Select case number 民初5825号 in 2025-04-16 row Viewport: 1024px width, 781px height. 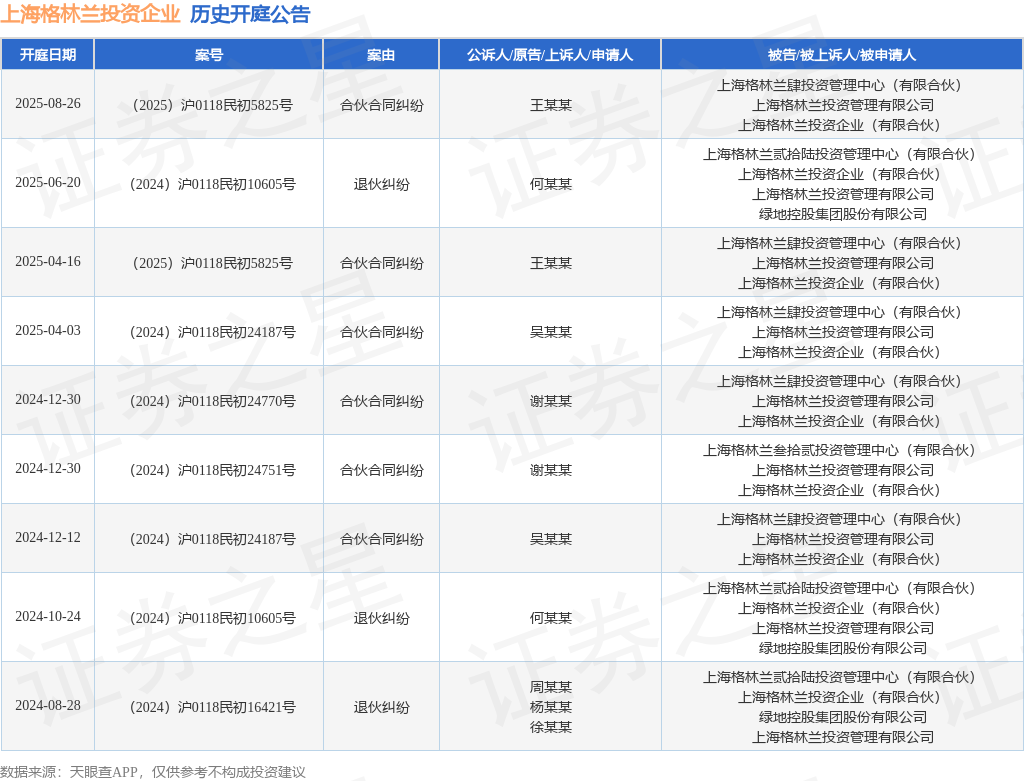pyautogui.click(x=212, y=263)
